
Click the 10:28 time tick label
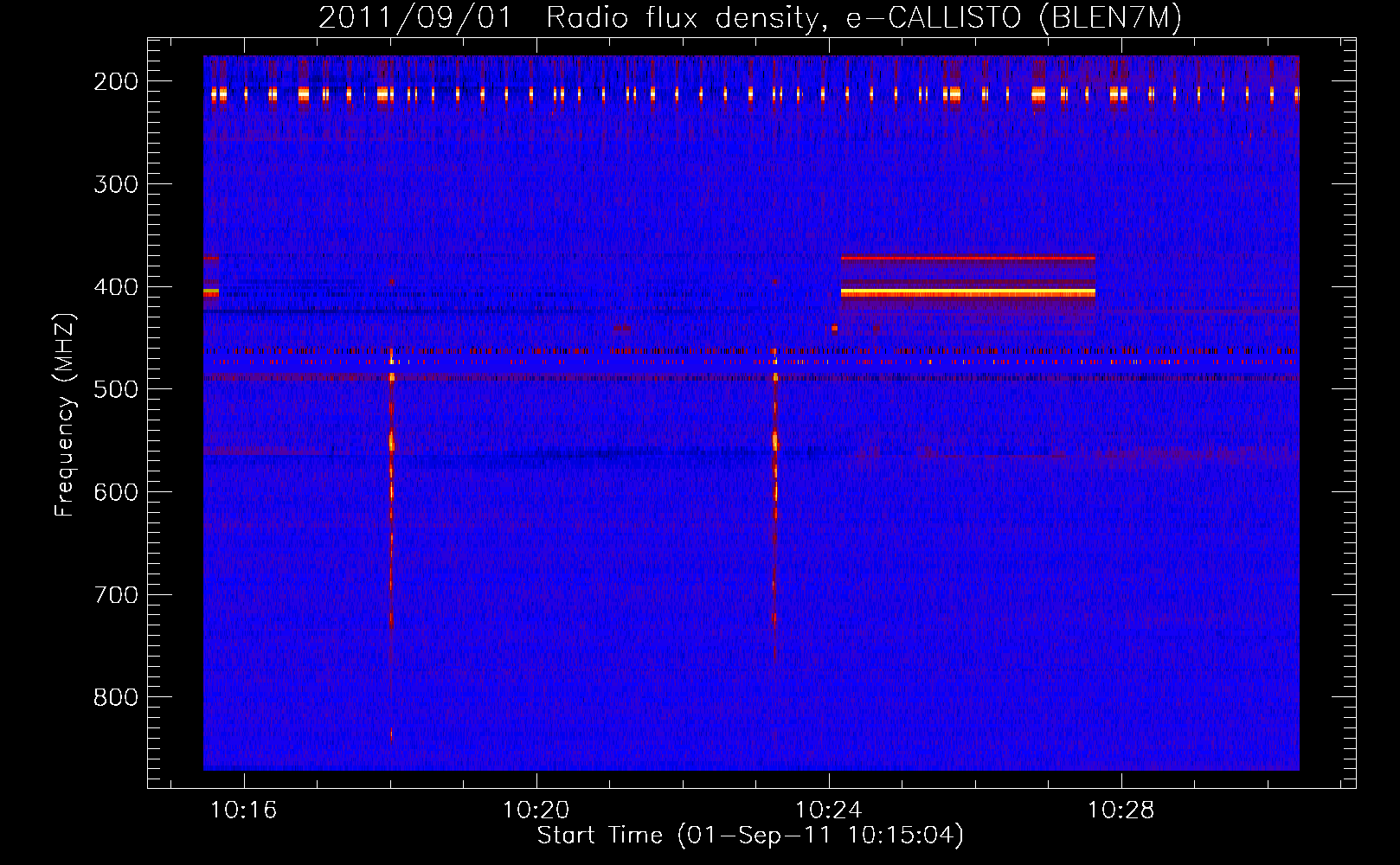coord(1121,811)
